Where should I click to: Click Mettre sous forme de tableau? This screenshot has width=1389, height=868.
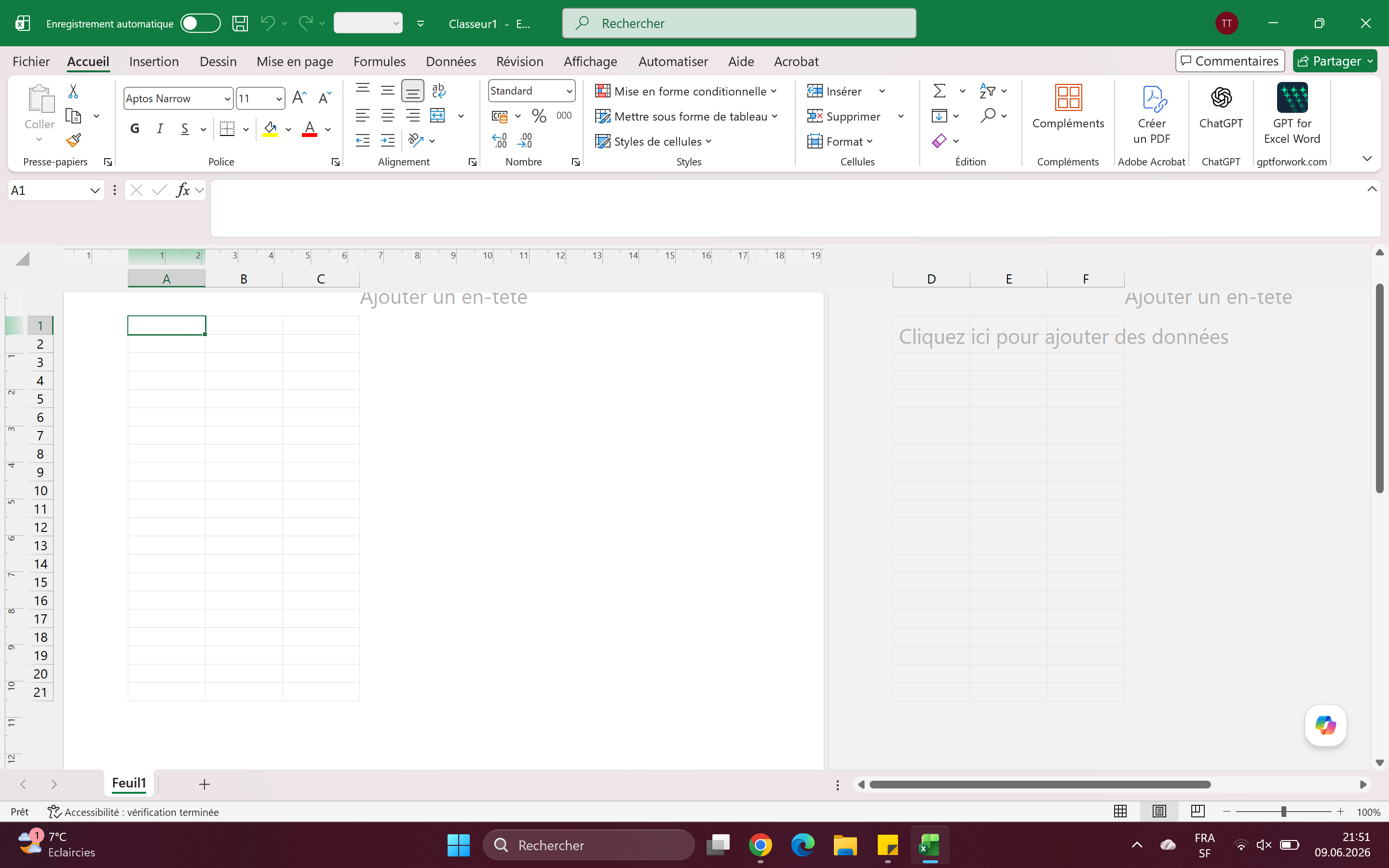(686, 117)
